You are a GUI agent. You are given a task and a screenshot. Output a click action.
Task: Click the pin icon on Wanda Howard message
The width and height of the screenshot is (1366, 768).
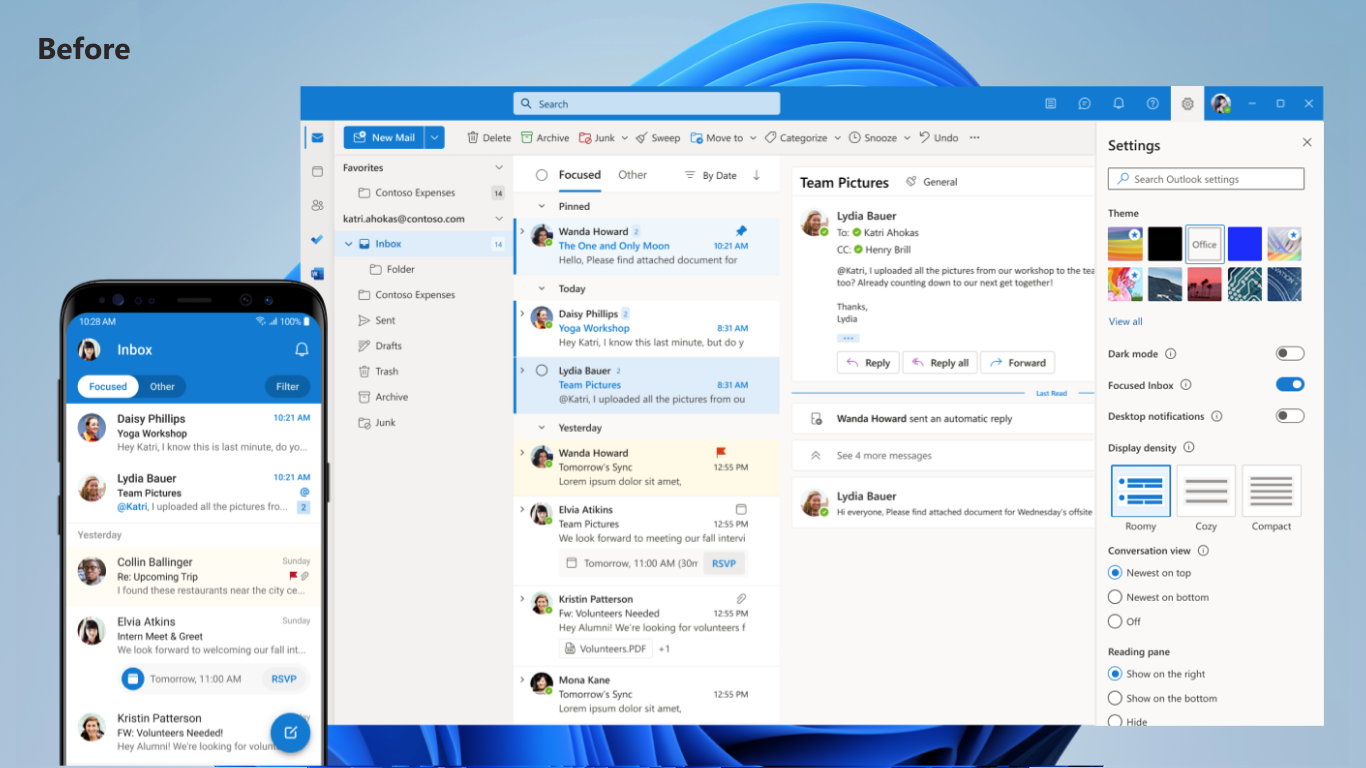tap(741, 231)
